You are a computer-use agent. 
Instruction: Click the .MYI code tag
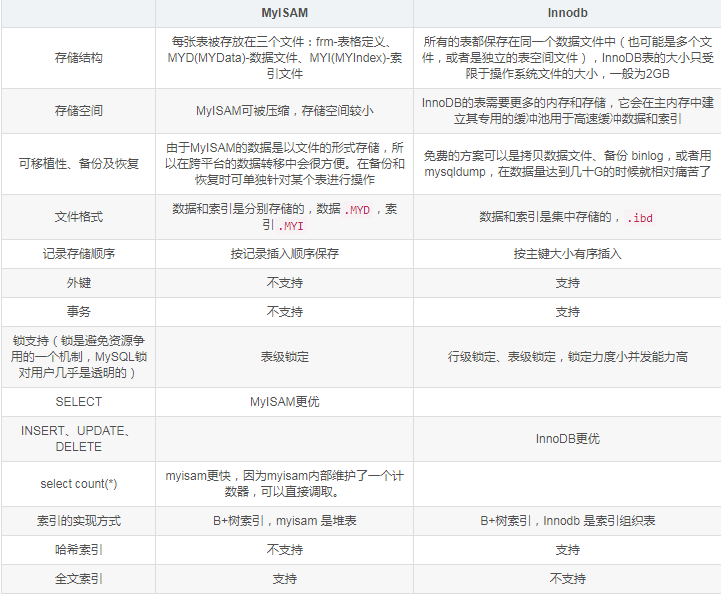pos(291,226)
